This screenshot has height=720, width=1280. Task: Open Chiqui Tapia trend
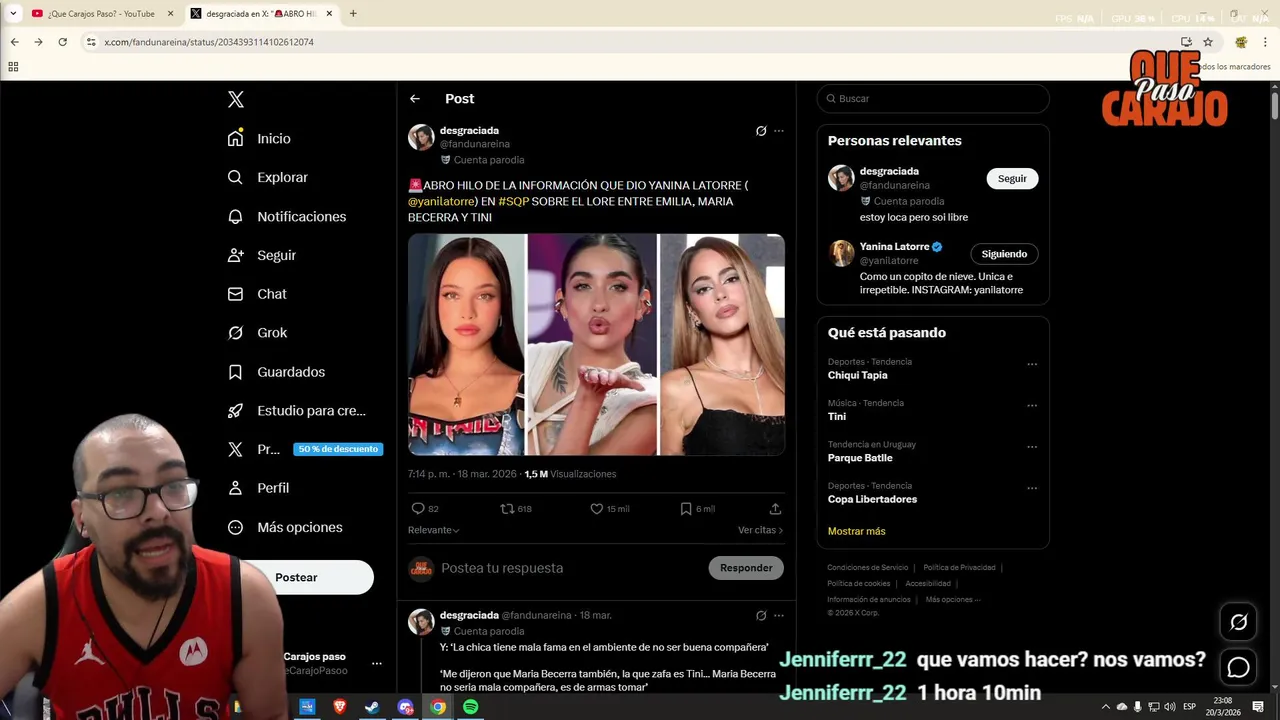click(x=858, y=375)
